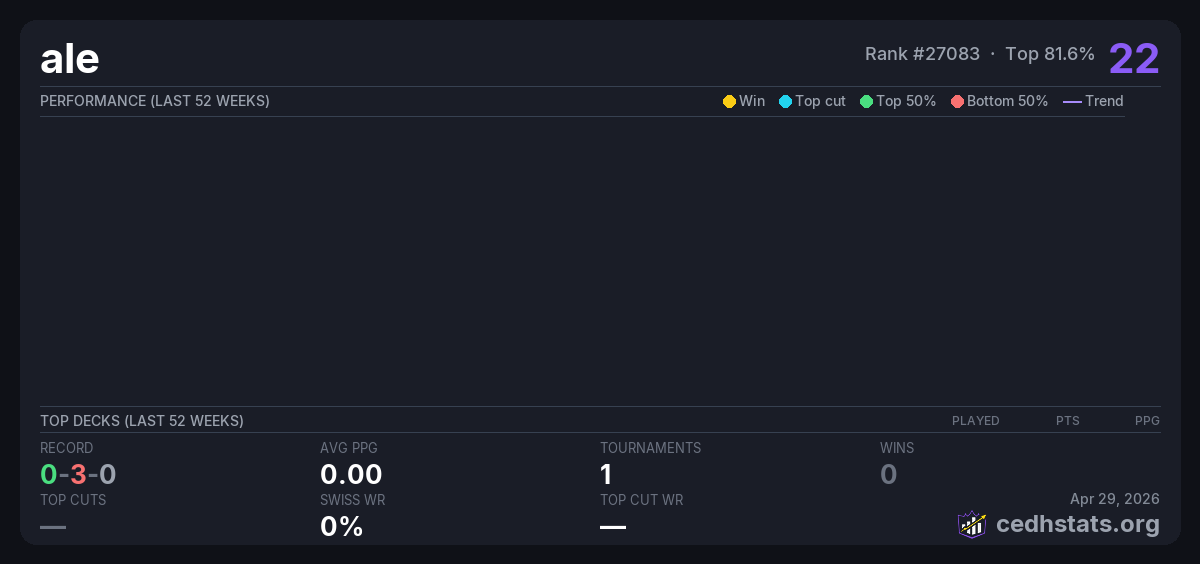Click the green Top 50% legend dot
This screenshot has height=564, width=1200.
tap(866, 101)
